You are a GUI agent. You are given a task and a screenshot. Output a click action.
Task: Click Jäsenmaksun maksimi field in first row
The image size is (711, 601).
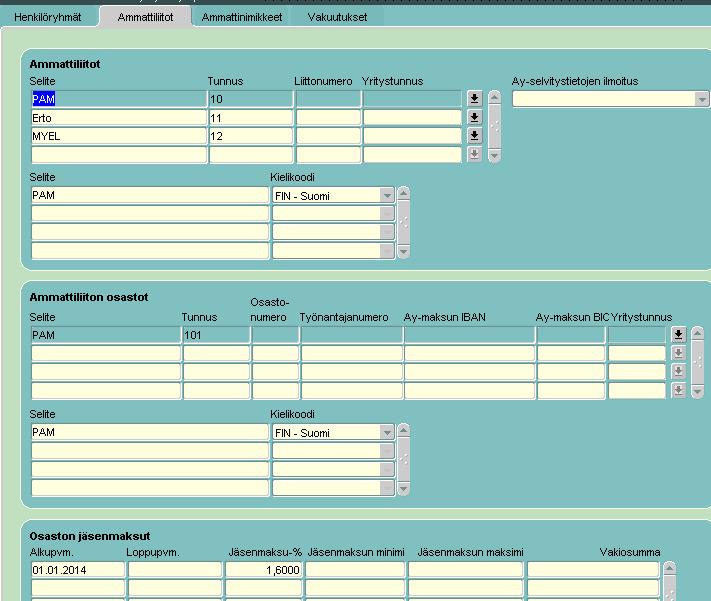466,570
